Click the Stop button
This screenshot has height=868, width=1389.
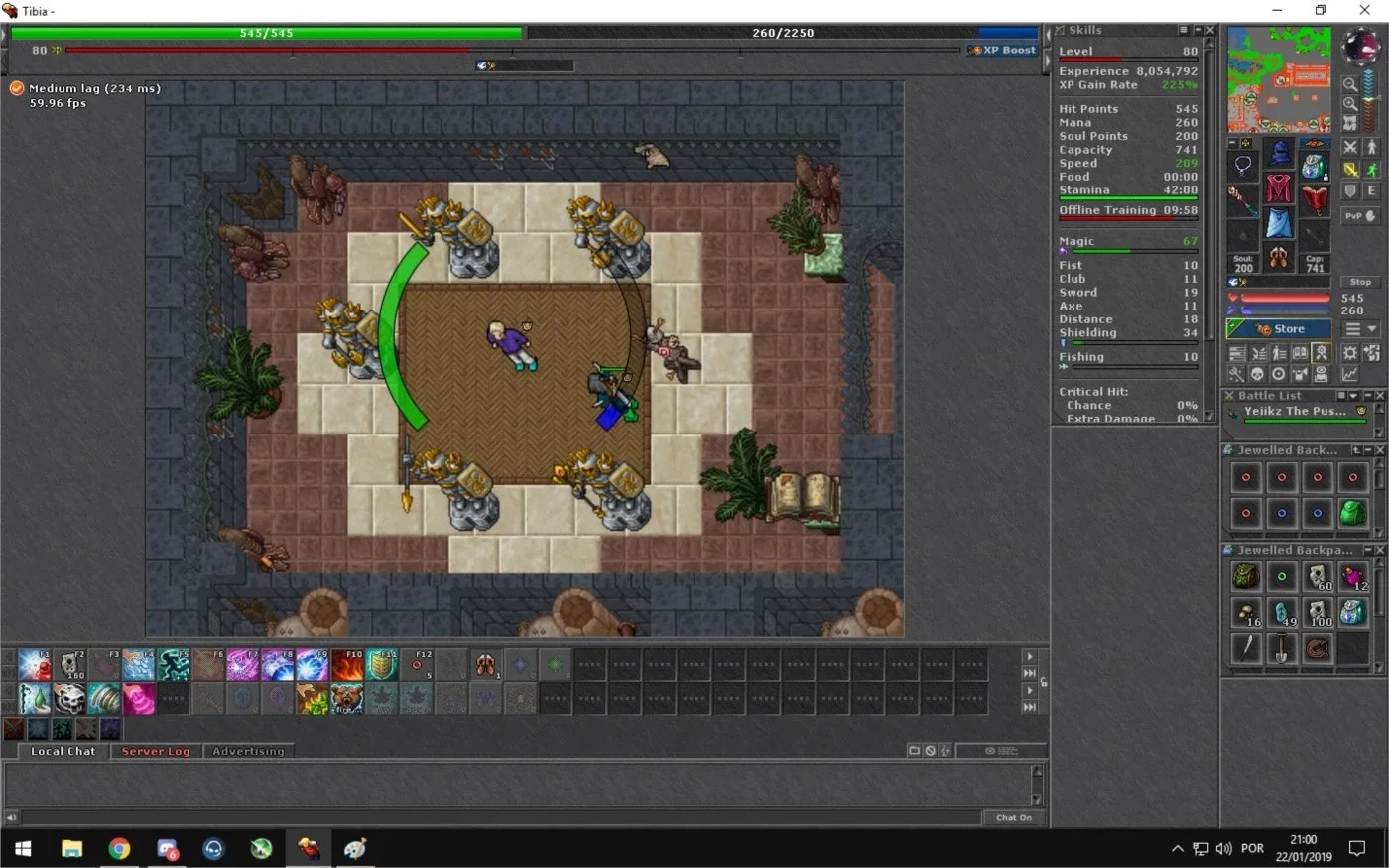[x=1360, y=282]
